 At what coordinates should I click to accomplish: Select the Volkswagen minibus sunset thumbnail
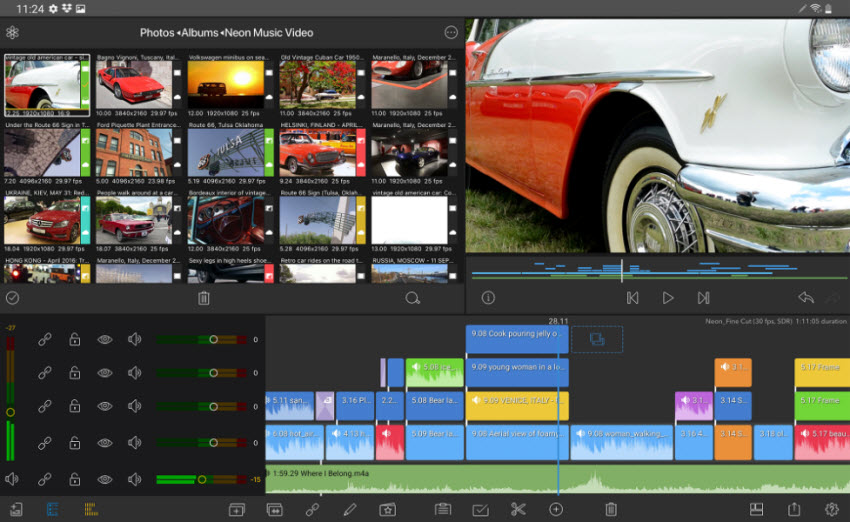tap(226, 85)
